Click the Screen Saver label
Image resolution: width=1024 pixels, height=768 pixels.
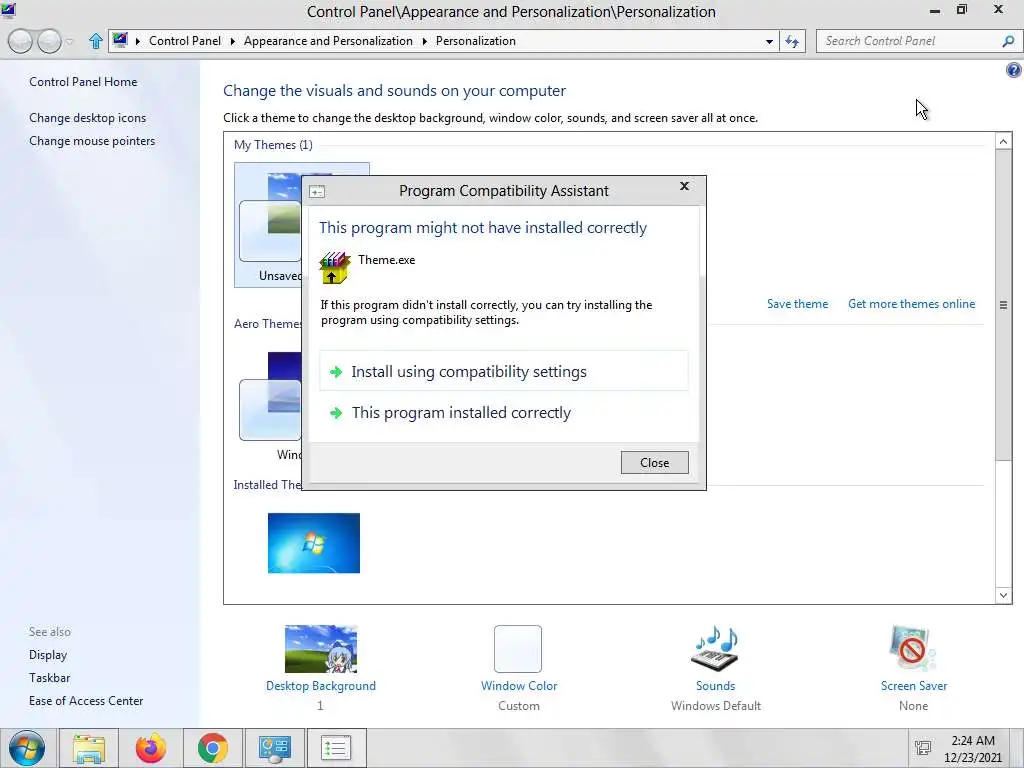point(914,686)
